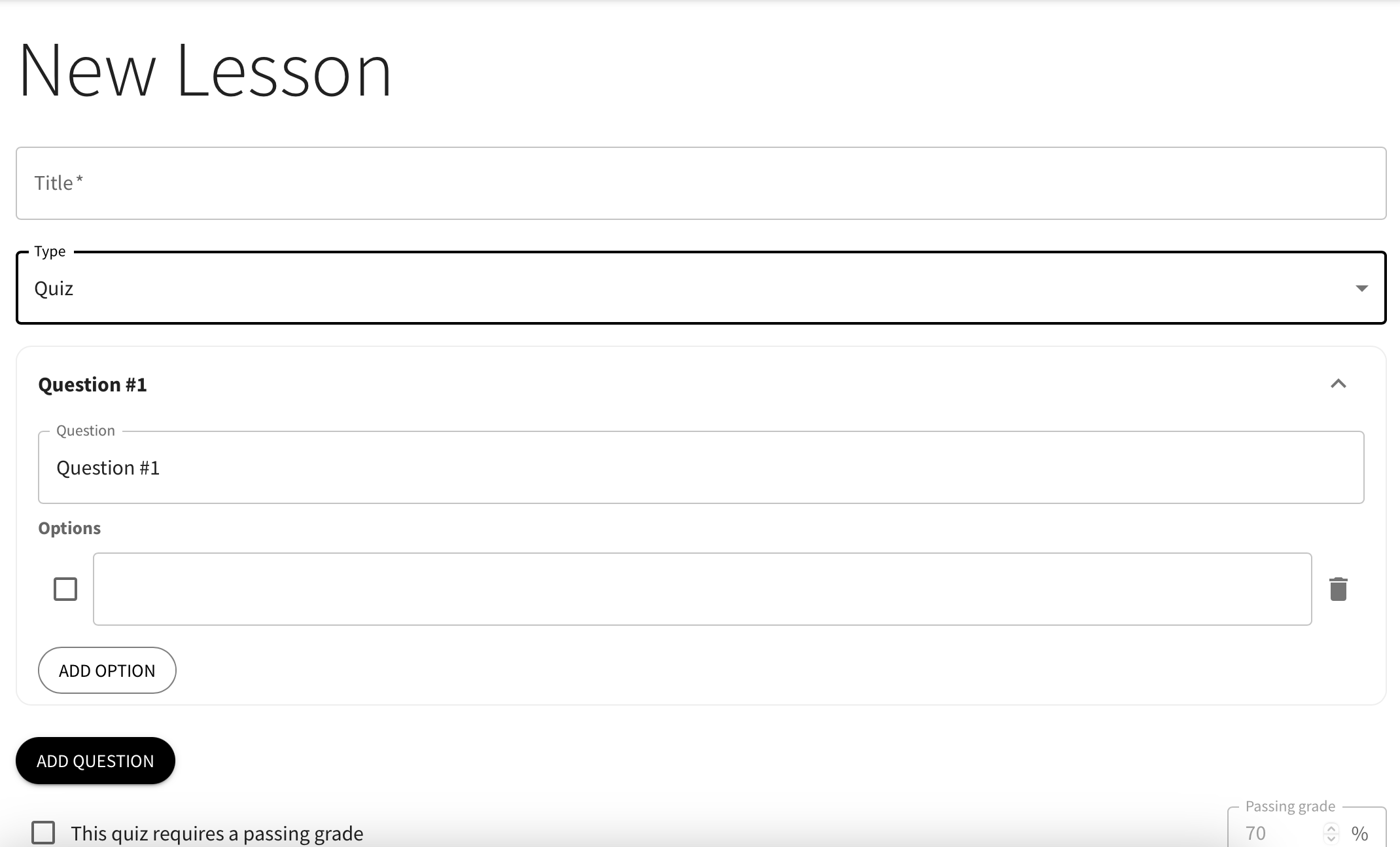Click the Passing grade number field
The width and height of the screenshot is (1400, 847).
(x=1276, y=833)
